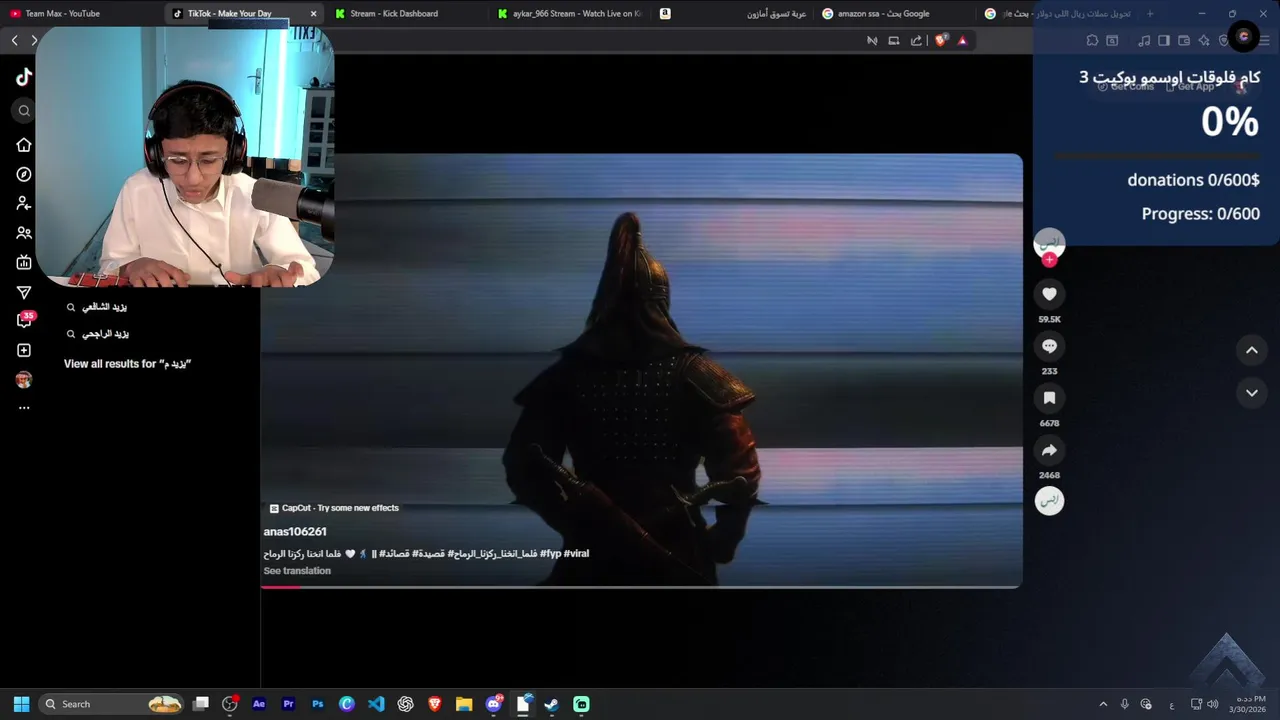Screen dimensions: 1280x720
Task: Share the video via arrow icon
Action: pos(1049,450)
